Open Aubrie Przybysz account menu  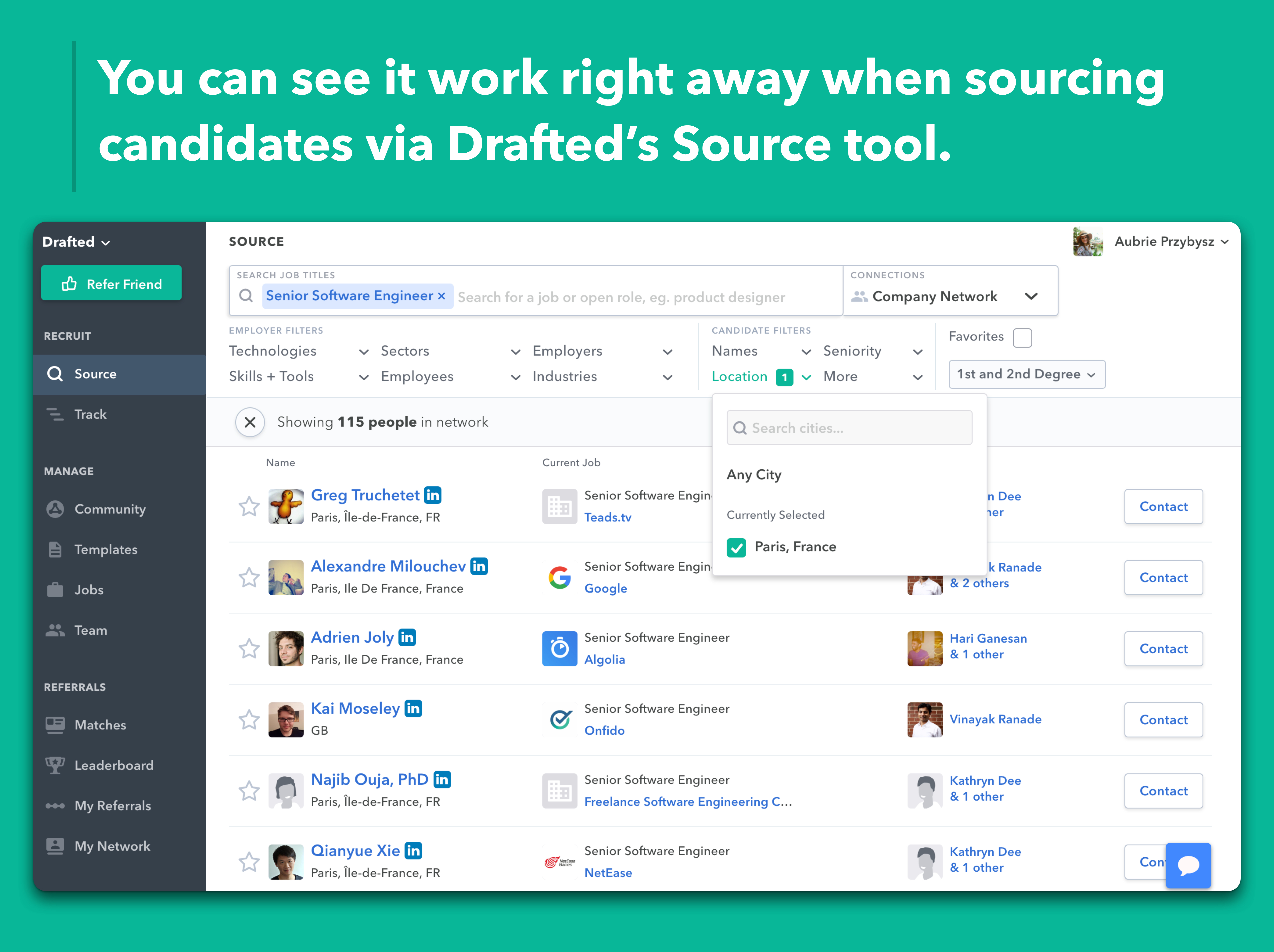pos(1151,242)
